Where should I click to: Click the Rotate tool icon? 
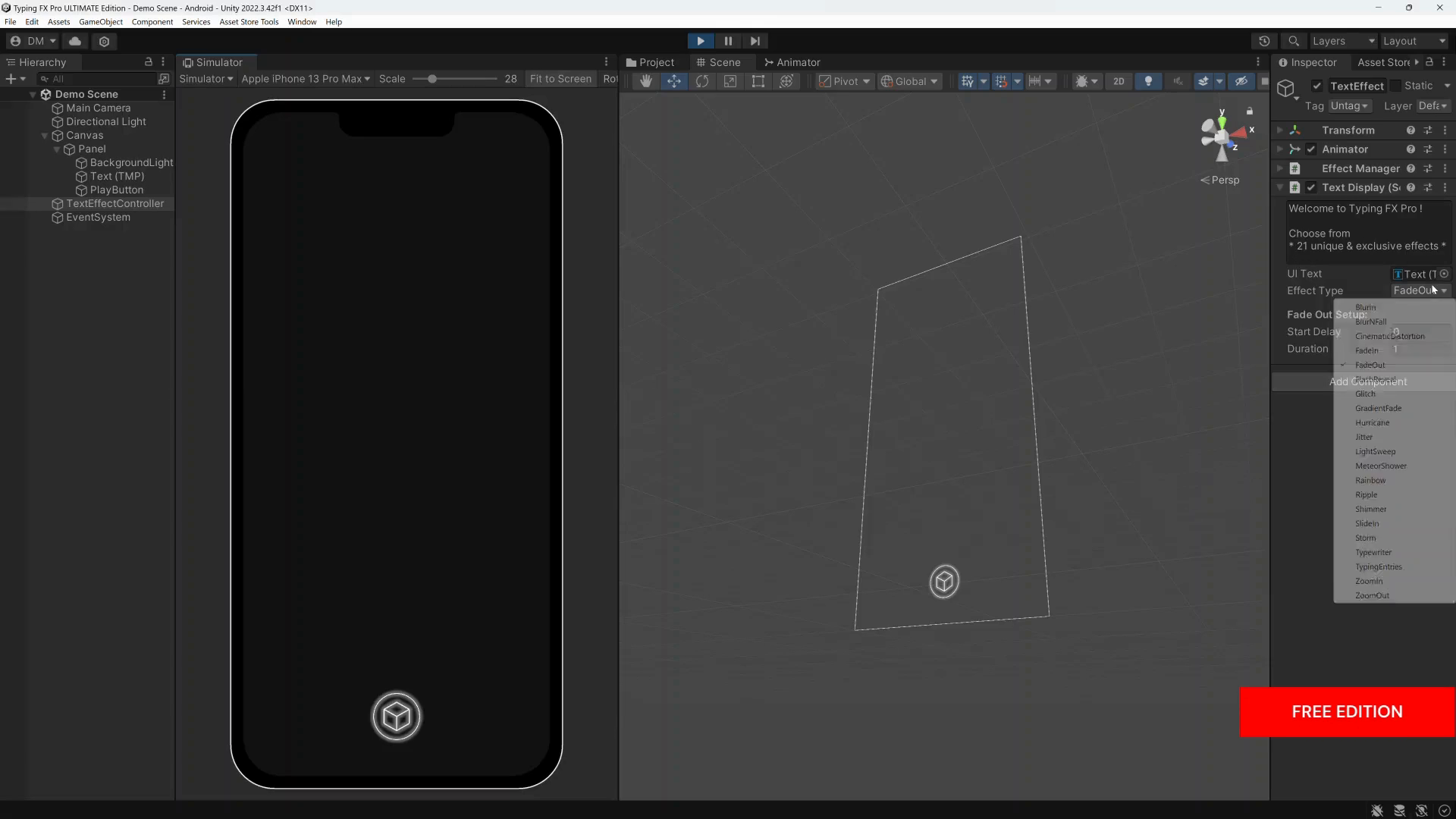point(702,81)
